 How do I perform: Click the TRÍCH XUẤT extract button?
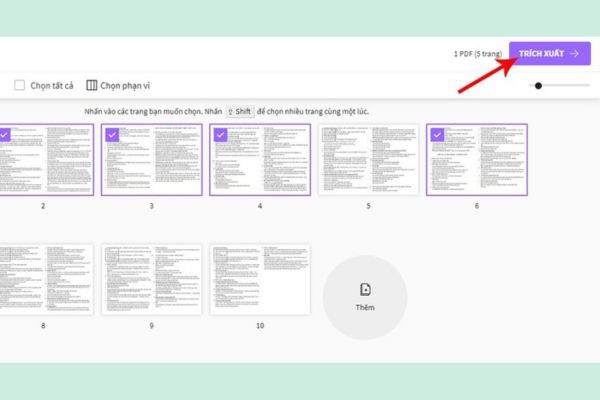(x=549, y=54)
